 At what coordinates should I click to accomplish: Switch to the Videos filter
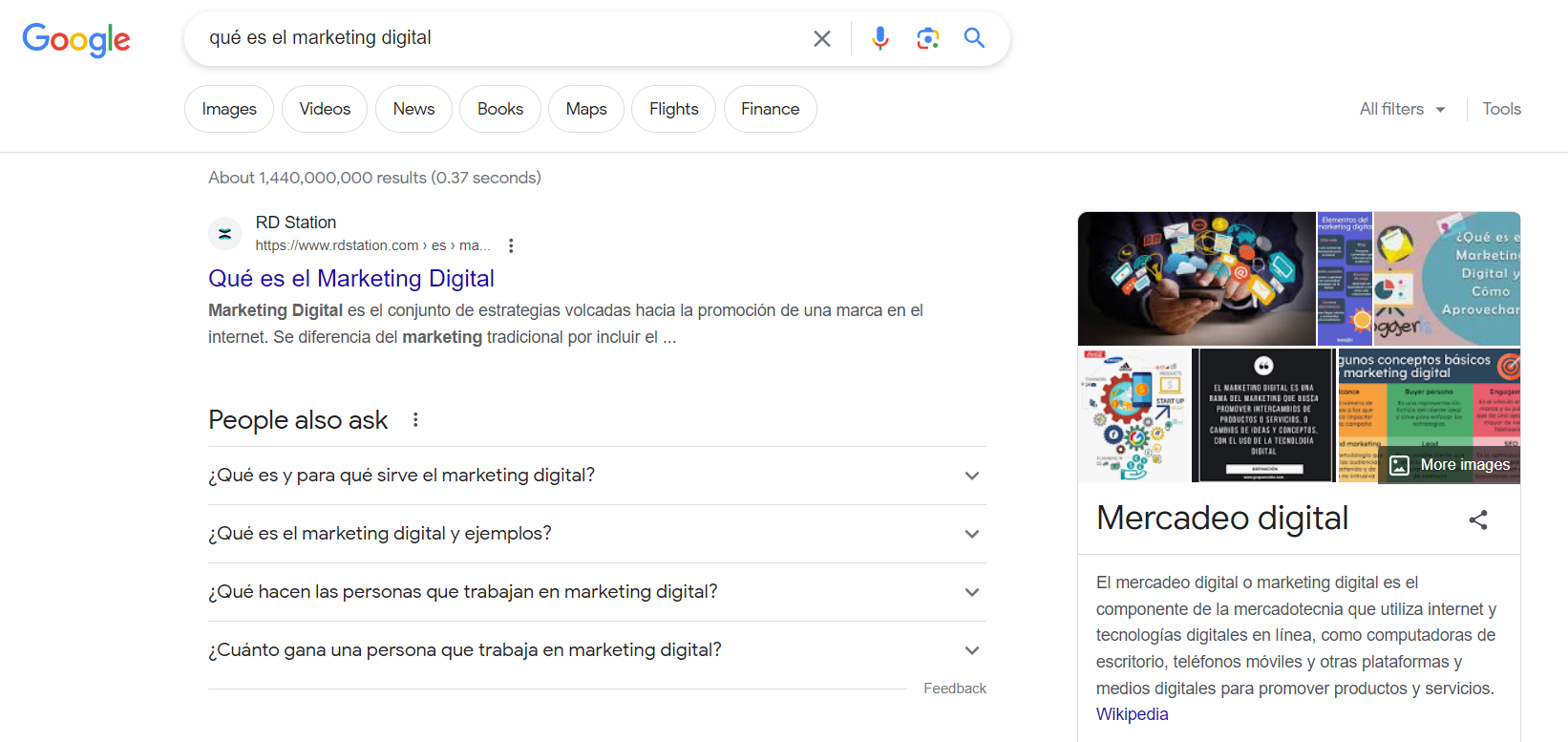click(x=325, y=109)
